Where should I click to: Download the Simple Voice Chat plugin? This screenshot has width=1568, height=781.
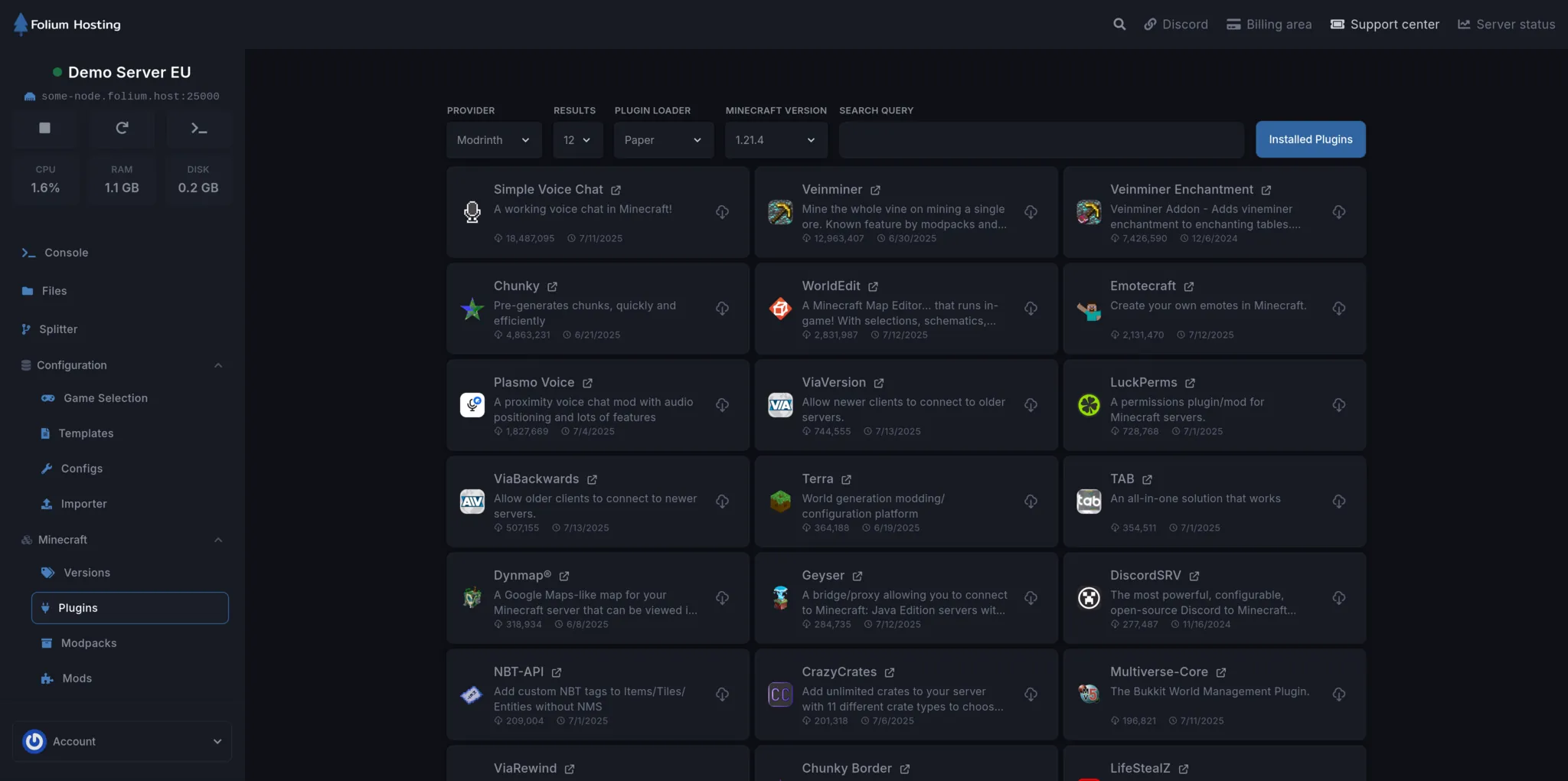click(x=721, y=212)
